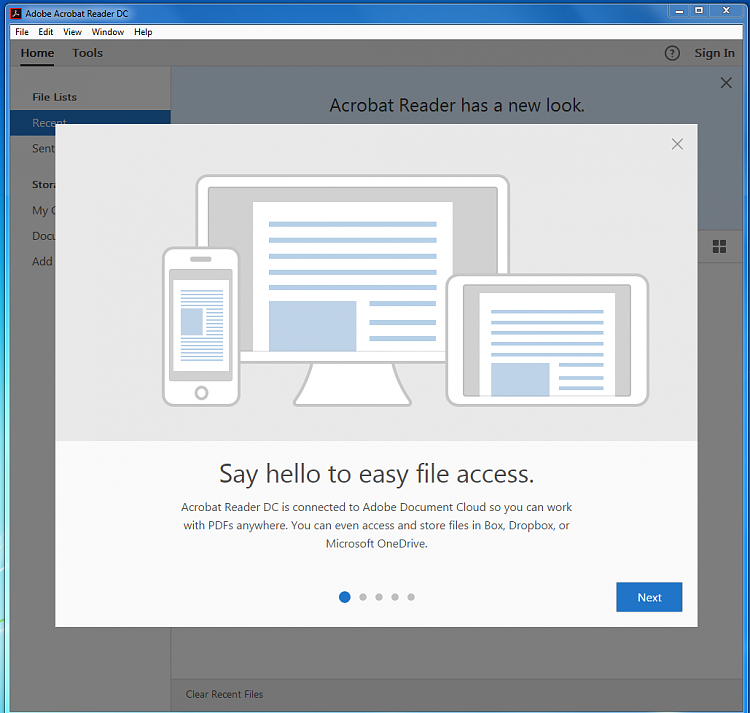Click the 'File Lists' sidebar heading
The height and width of the screenshot is (713, 750).
point(55,97)
